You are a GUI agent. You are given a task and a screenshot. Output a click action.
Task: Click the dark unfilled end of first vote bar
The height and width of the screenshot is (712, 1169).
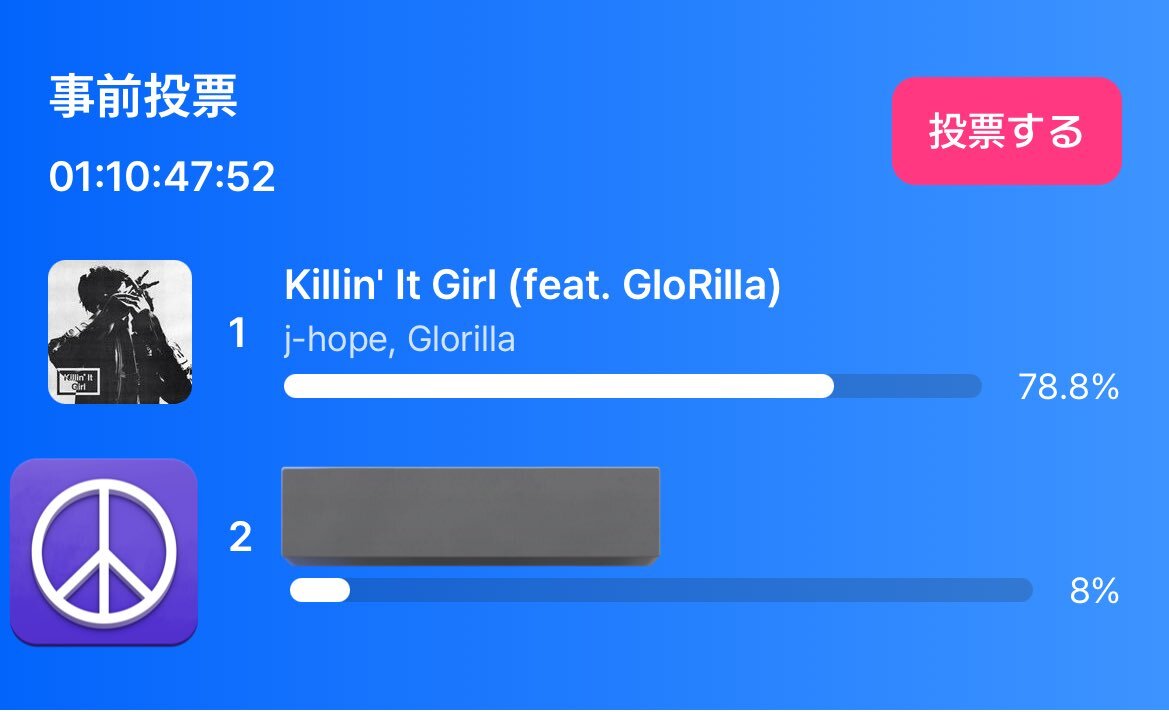[x=907, y=386]
